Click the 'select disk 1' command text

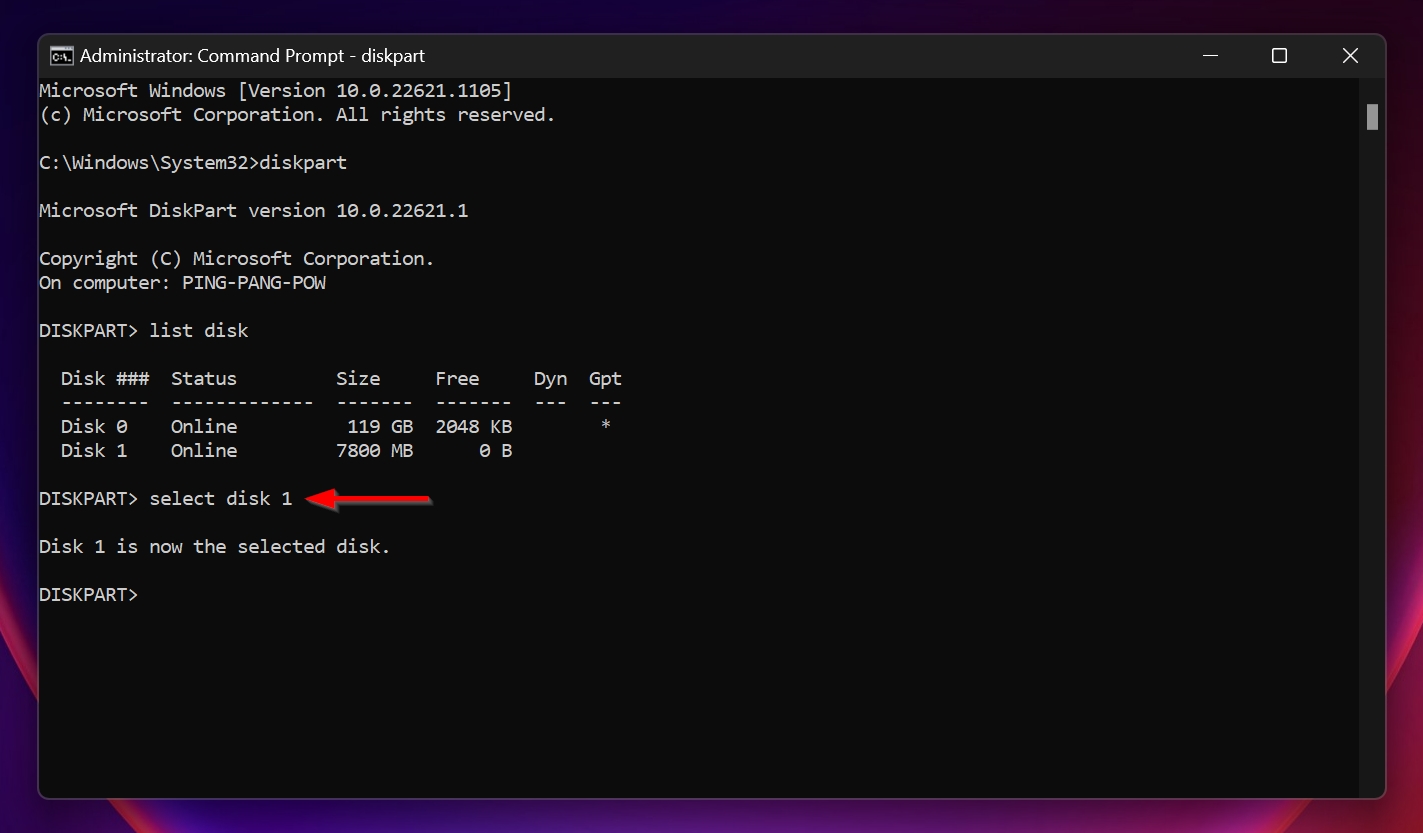pyautogui.click(x=221, y=499)
